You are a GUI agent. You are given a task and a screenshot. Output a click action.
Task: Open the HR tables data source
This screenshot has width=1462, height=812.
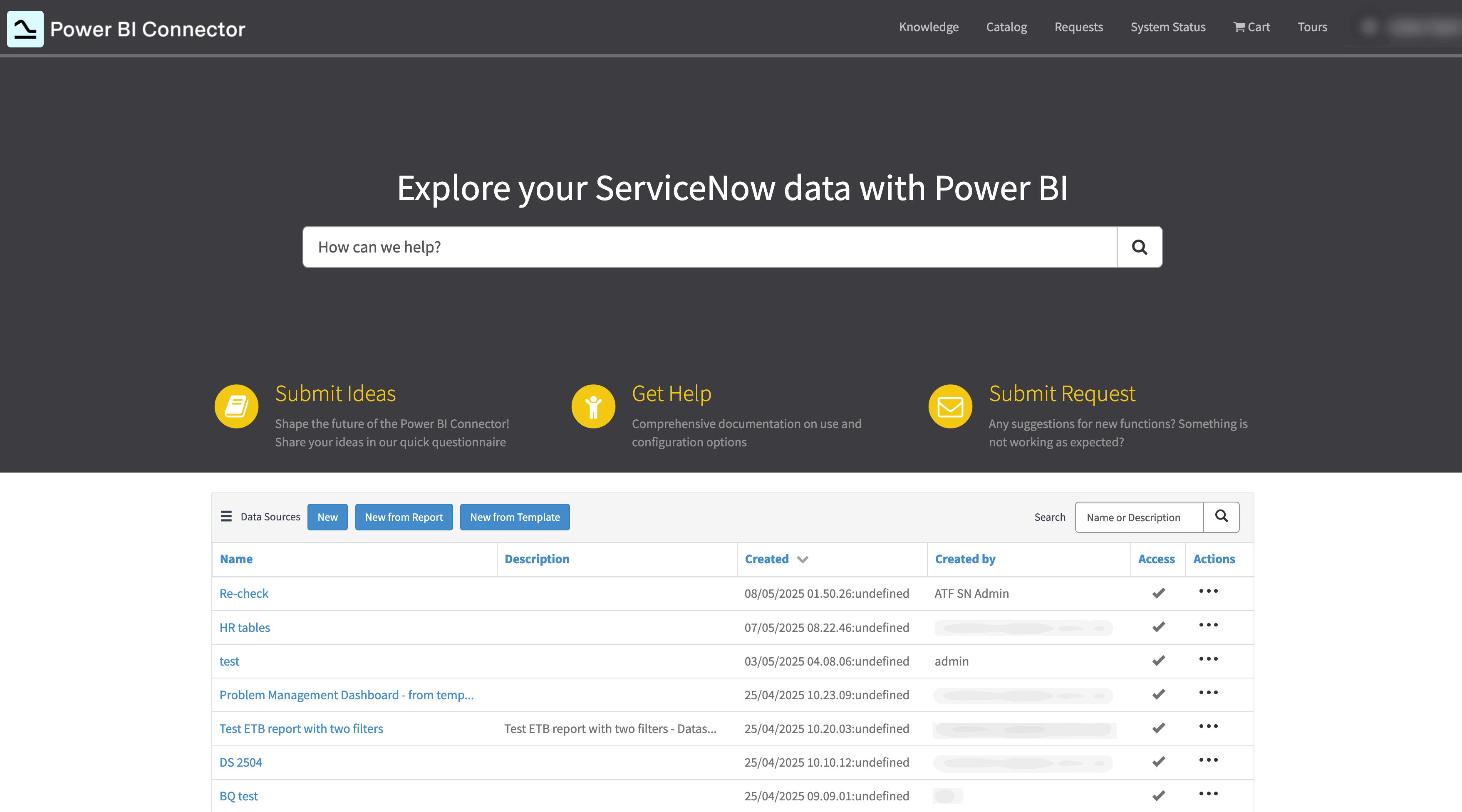click(x=245, y=627)
